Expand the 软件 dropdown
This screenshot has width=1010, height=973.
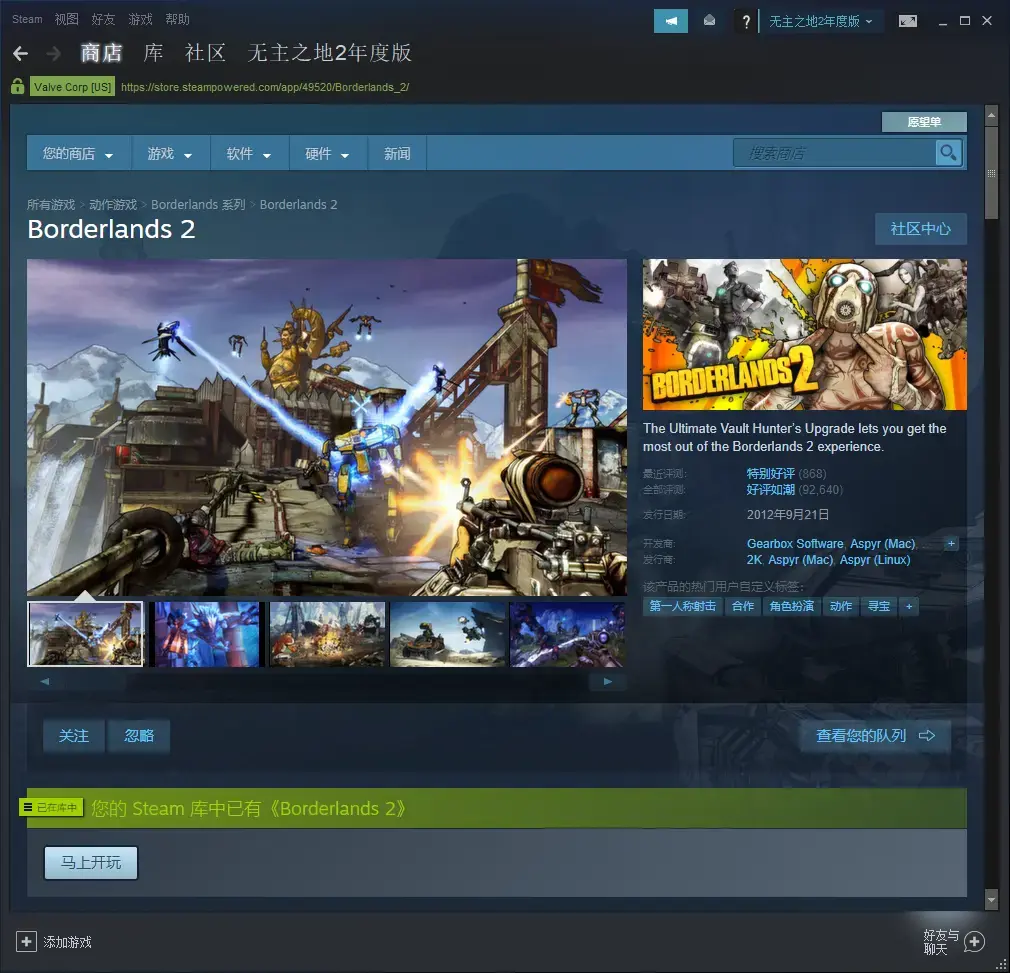[249, 153]
